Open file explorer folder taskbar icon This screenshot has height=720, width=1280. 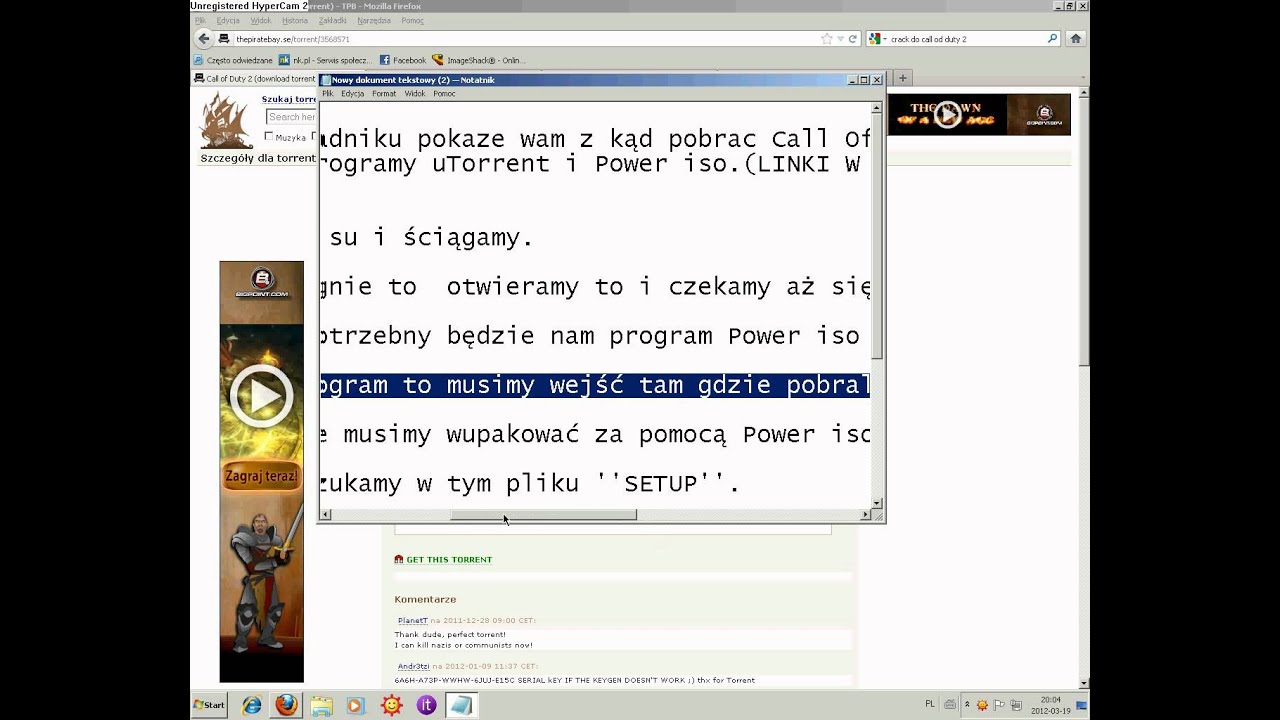321,705
